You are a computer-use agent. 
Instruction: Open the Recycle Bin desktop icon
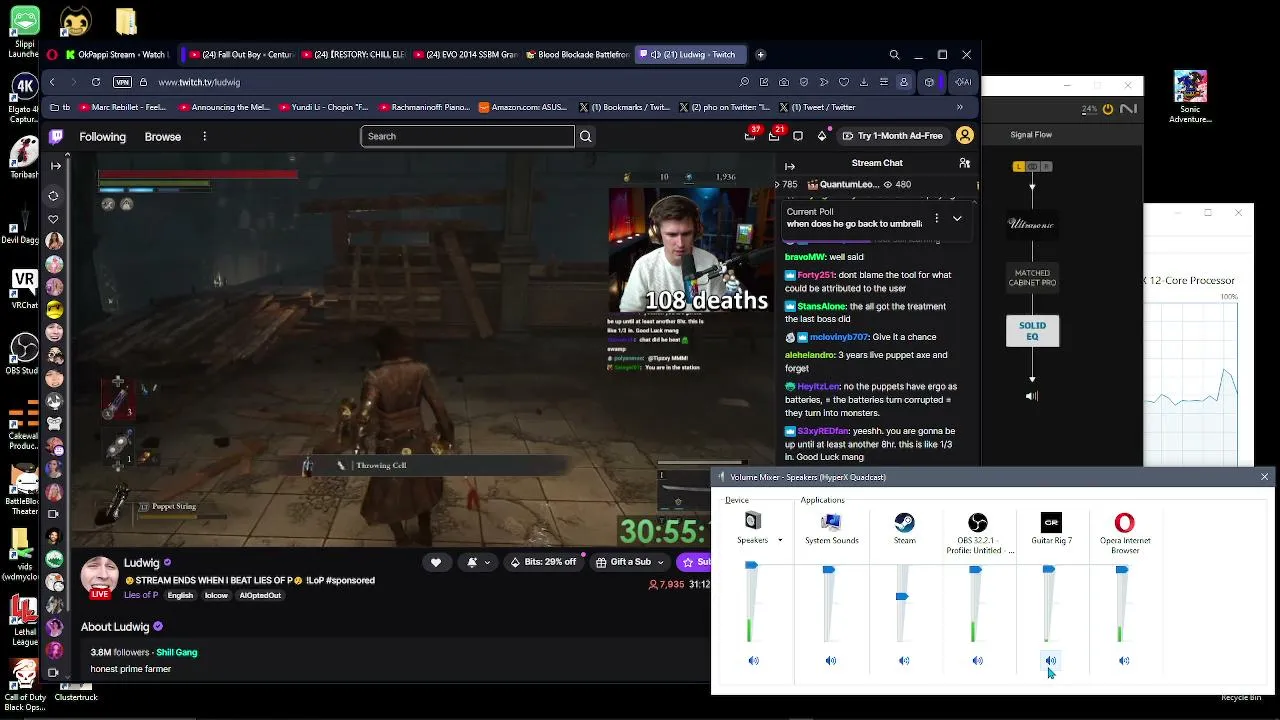pyautogui.click(x=1241, y=697)
